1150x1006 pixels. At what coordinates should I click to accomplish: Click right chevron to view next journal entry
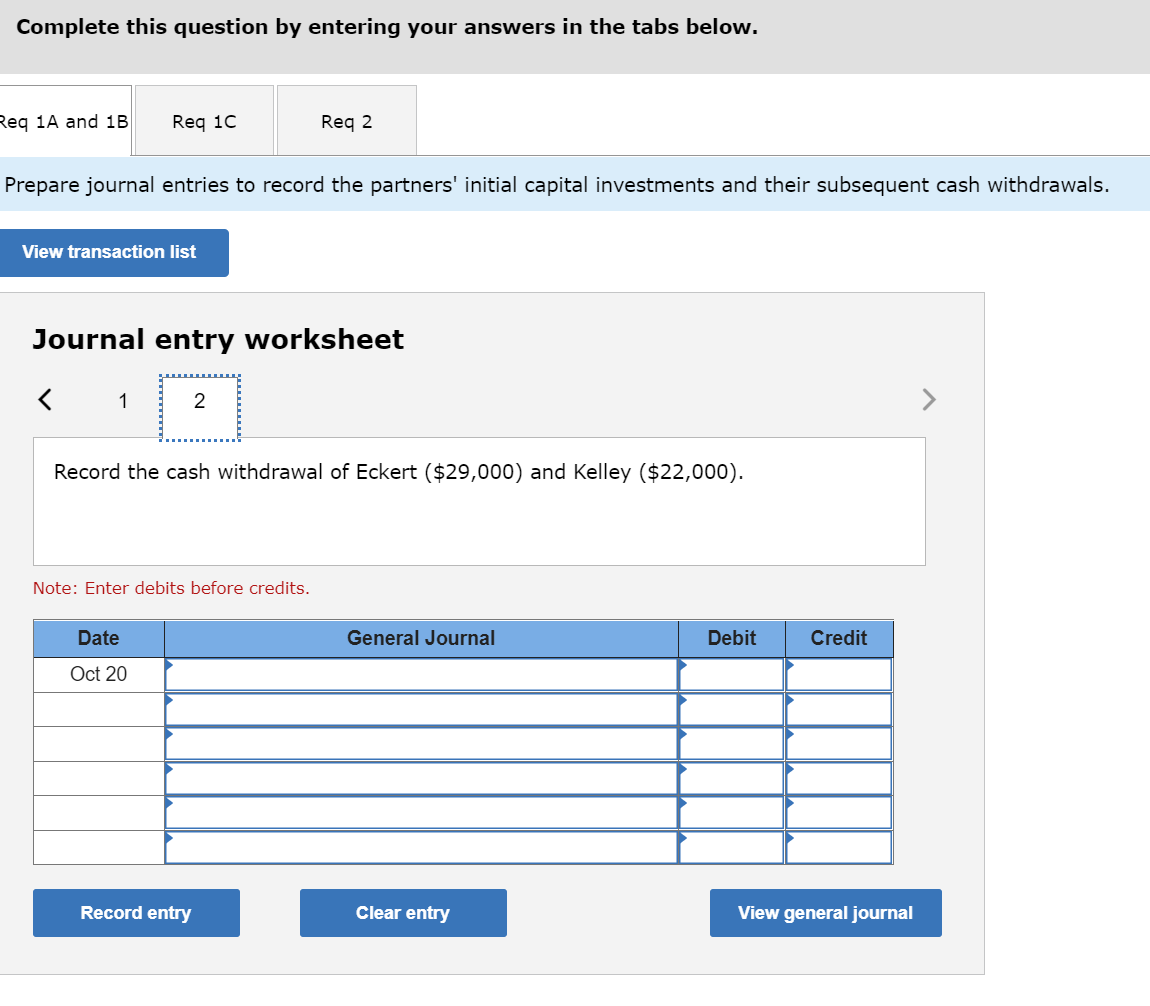(928, 399)
